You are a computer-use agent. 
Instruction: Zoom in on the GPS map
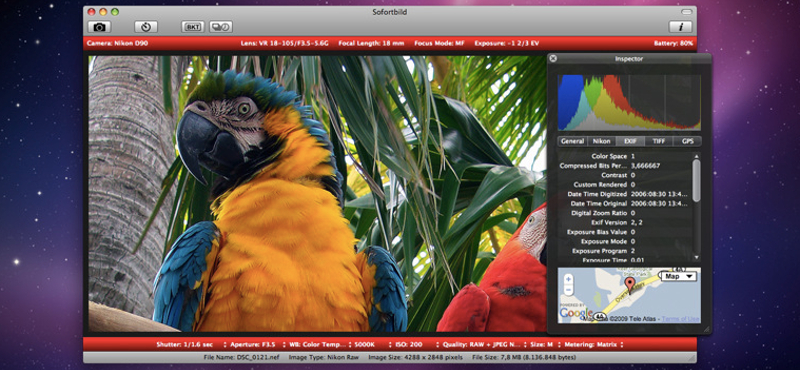(x=568, y=279)
